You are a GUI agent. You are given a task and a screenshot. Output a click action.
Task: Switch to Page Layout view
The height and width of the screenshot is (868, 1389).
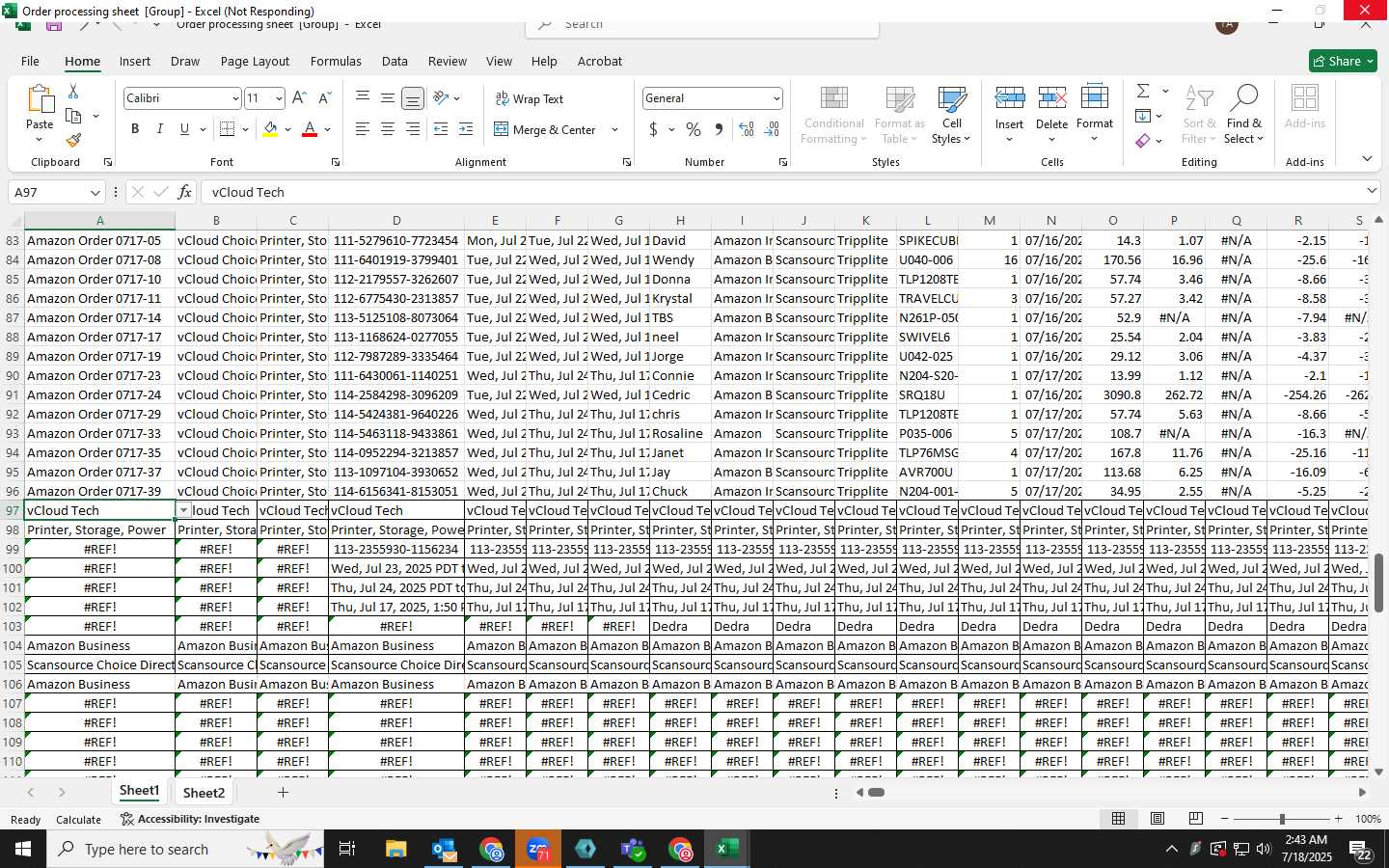pyautogui.click(x=1157, y=819)
